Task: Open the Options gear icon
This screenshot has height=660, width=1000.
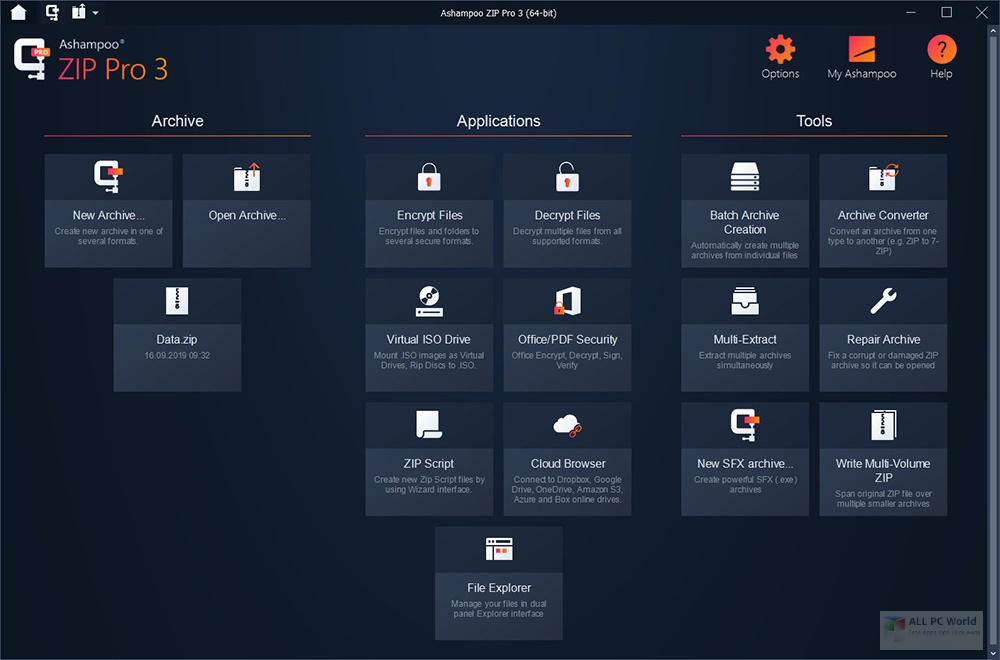Action: [780, 49]
